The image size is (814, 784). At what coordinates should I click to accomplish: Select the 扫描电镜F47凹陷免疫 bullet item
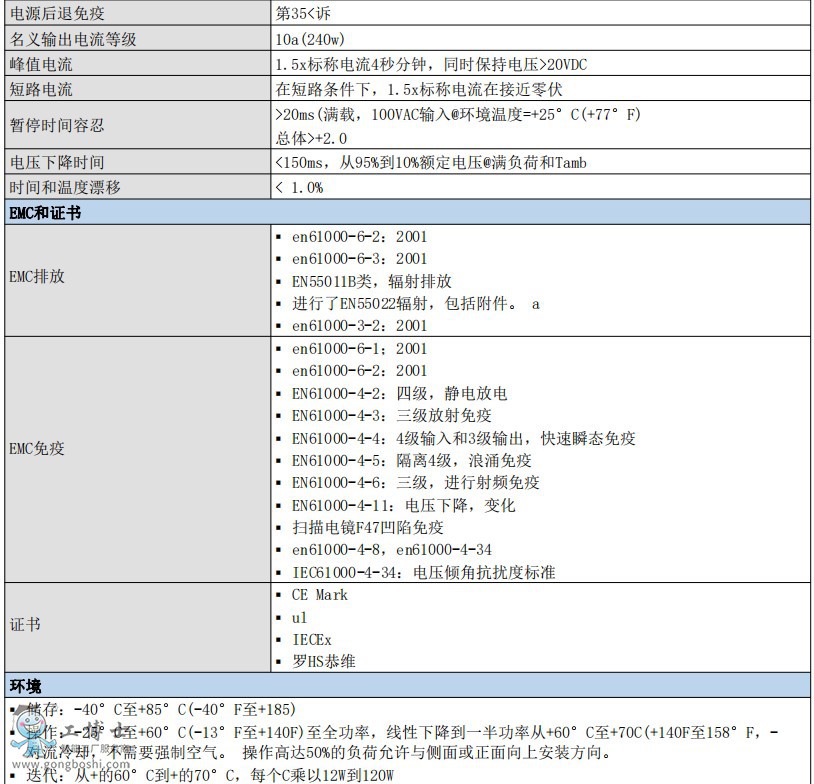point(367,527)
